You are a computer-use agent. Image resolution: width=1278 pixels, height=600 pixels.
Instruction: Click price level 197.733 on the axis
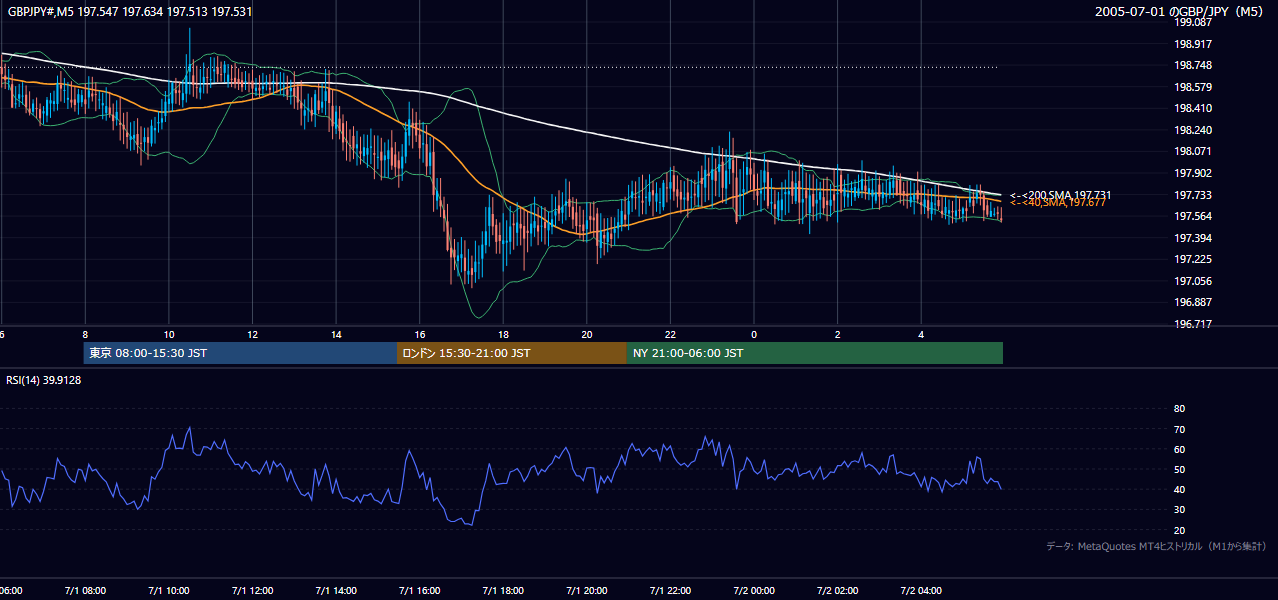1193,195
